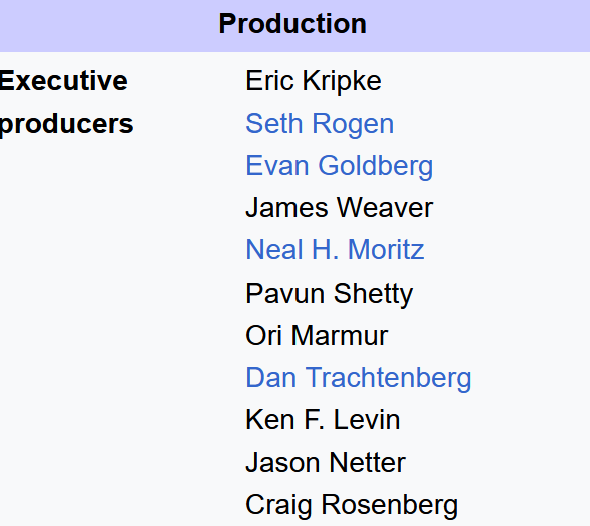Click the Ken F. Levin name text
The height and width of the screenshot is (526, 590).
[x=322, y=420]
